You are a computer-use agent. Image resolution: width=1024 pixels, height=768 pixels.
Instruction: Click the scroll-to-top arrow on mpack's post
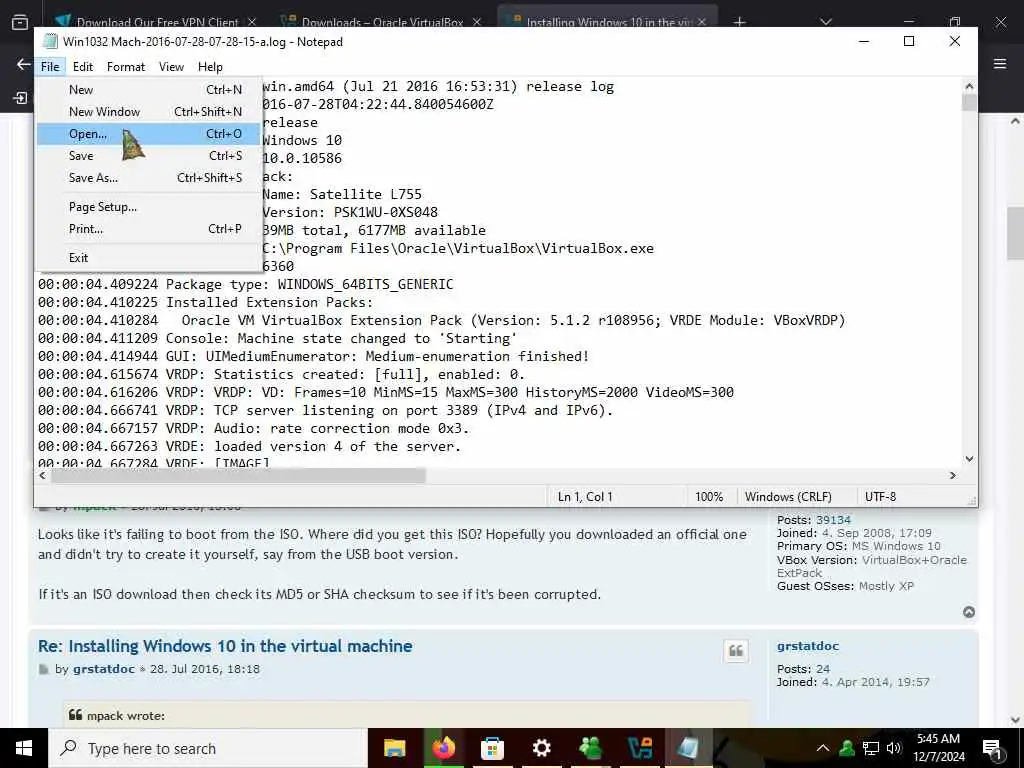pyautogui.click(x=969, y=612)
